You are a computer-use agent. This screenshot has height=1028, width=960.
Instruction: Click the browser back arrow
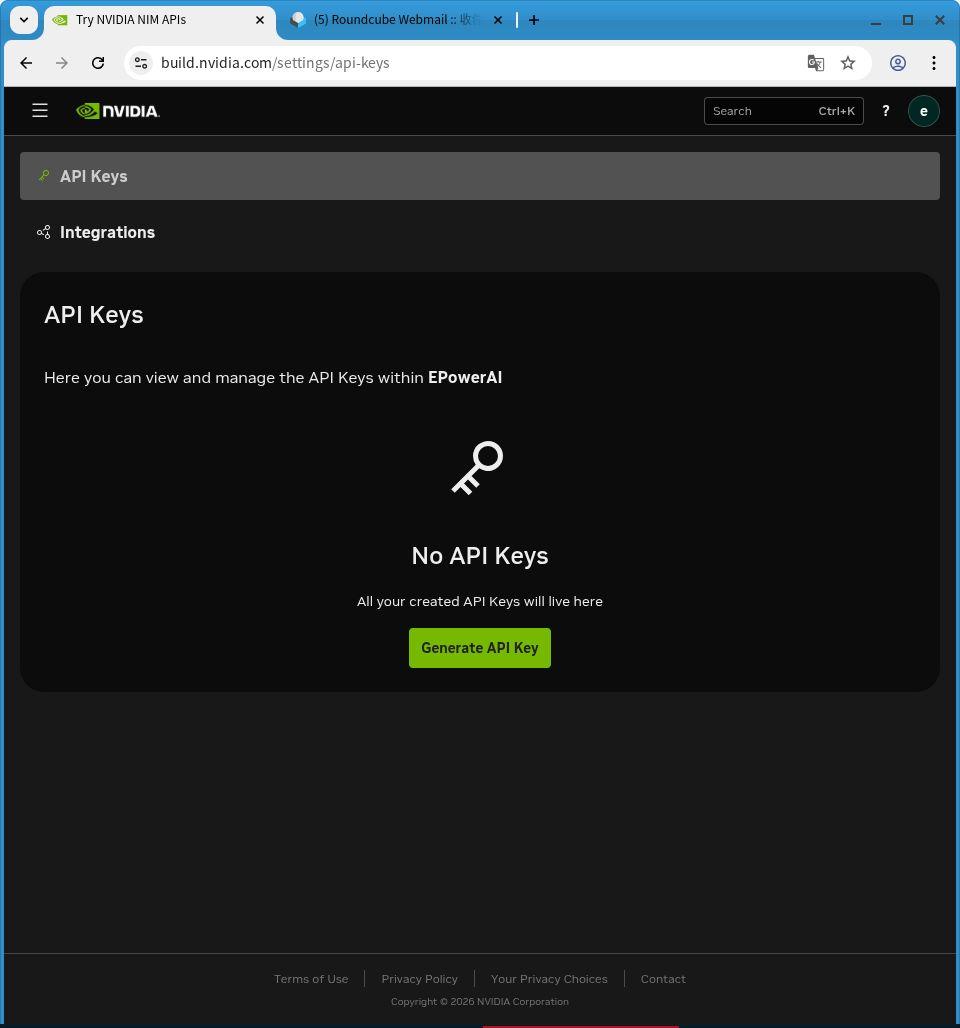[26, 63]
